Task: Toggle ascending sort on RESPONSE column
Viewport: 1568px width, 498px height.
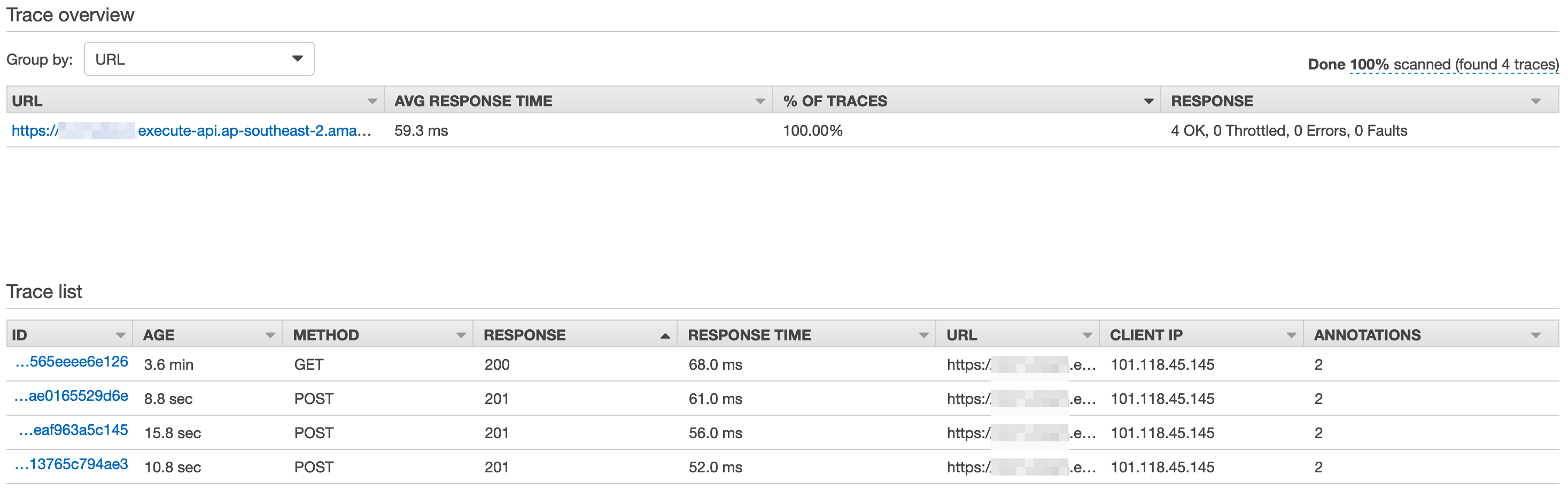Action: click(665, 336)
